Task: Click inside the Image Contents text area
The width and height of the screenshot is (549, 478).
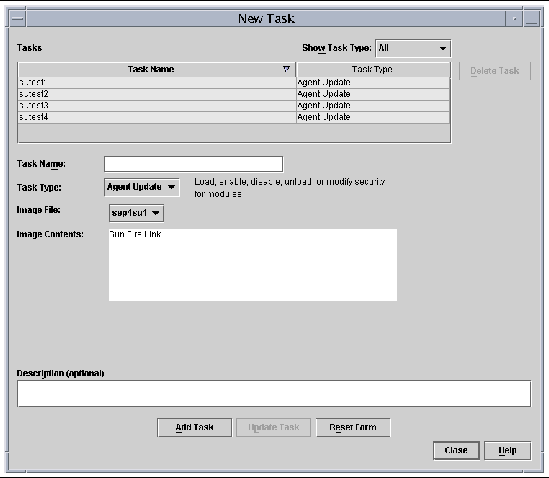Action: [x=253, y=265]
